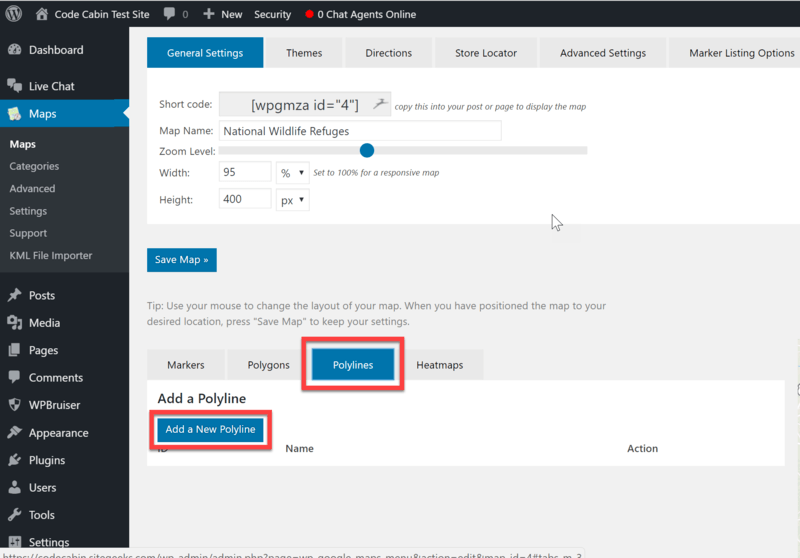Click the Save Map button

tap(182, 260)
